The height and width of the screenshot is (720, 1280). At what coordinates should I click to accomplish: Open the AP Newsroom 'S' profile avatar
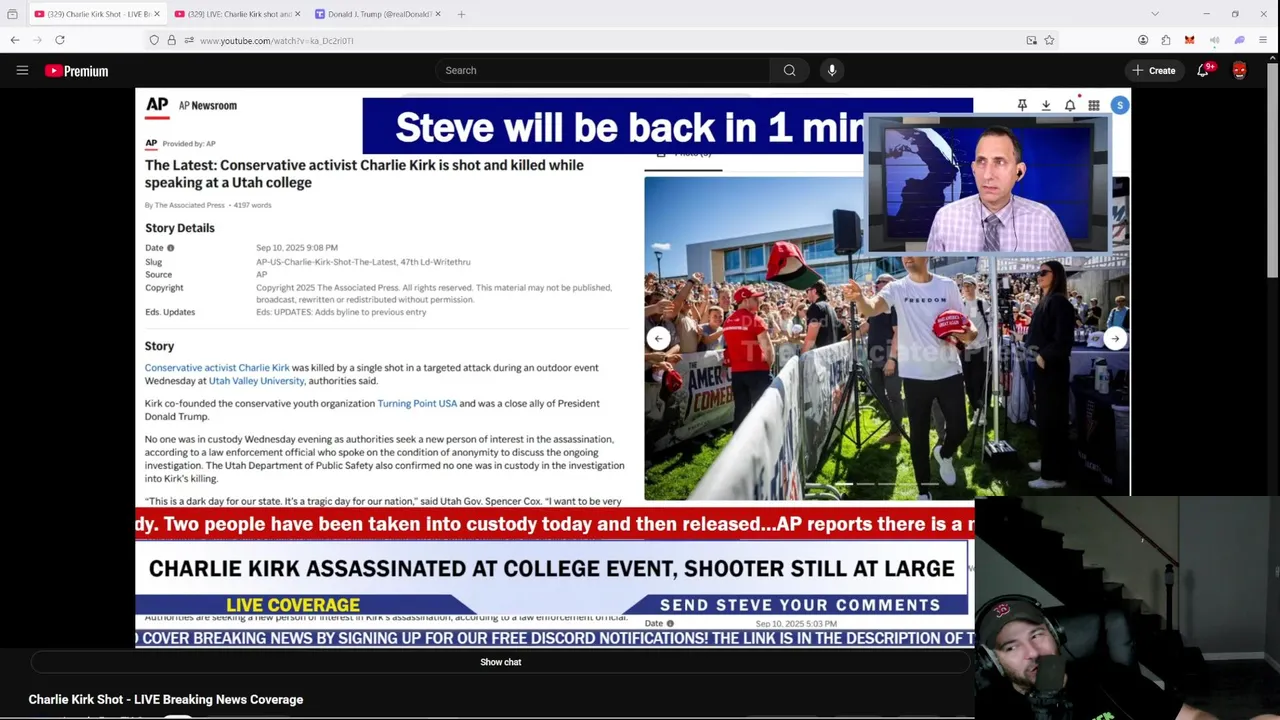pyautogui.click(x=1119, y=105)
